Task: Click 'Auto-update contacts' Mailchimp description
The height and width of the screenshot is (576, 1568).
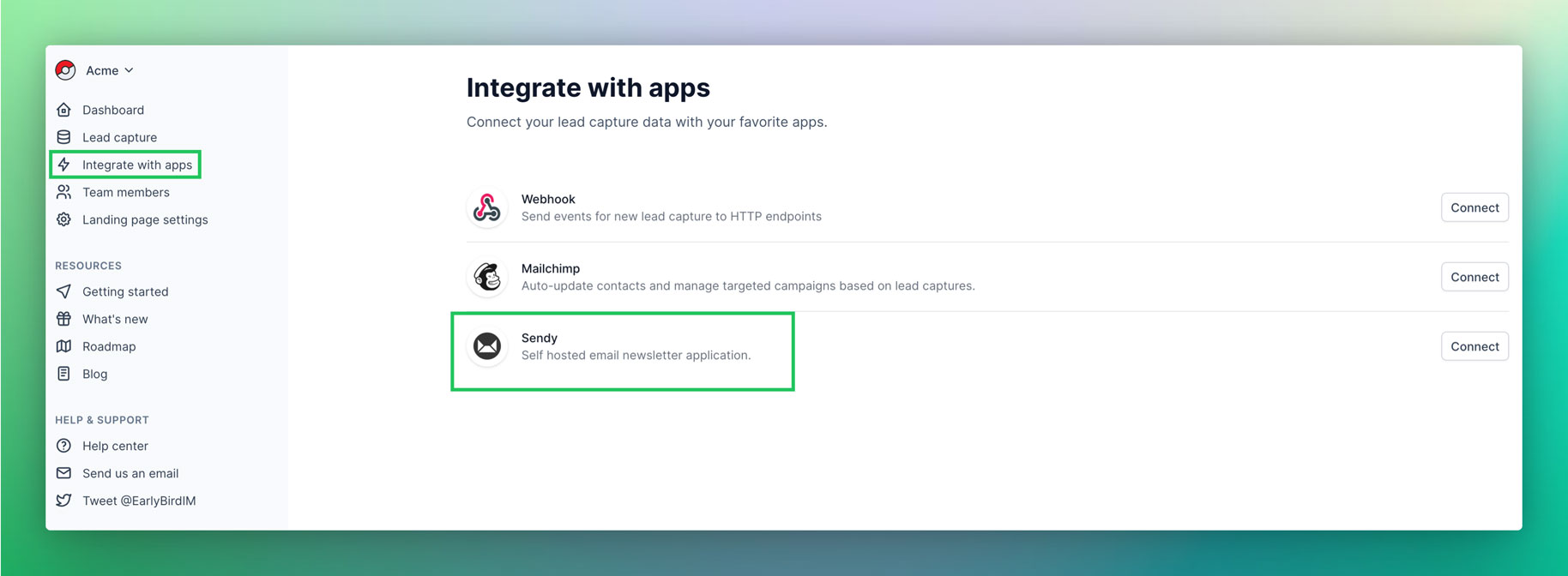Action: click(748, 285)
